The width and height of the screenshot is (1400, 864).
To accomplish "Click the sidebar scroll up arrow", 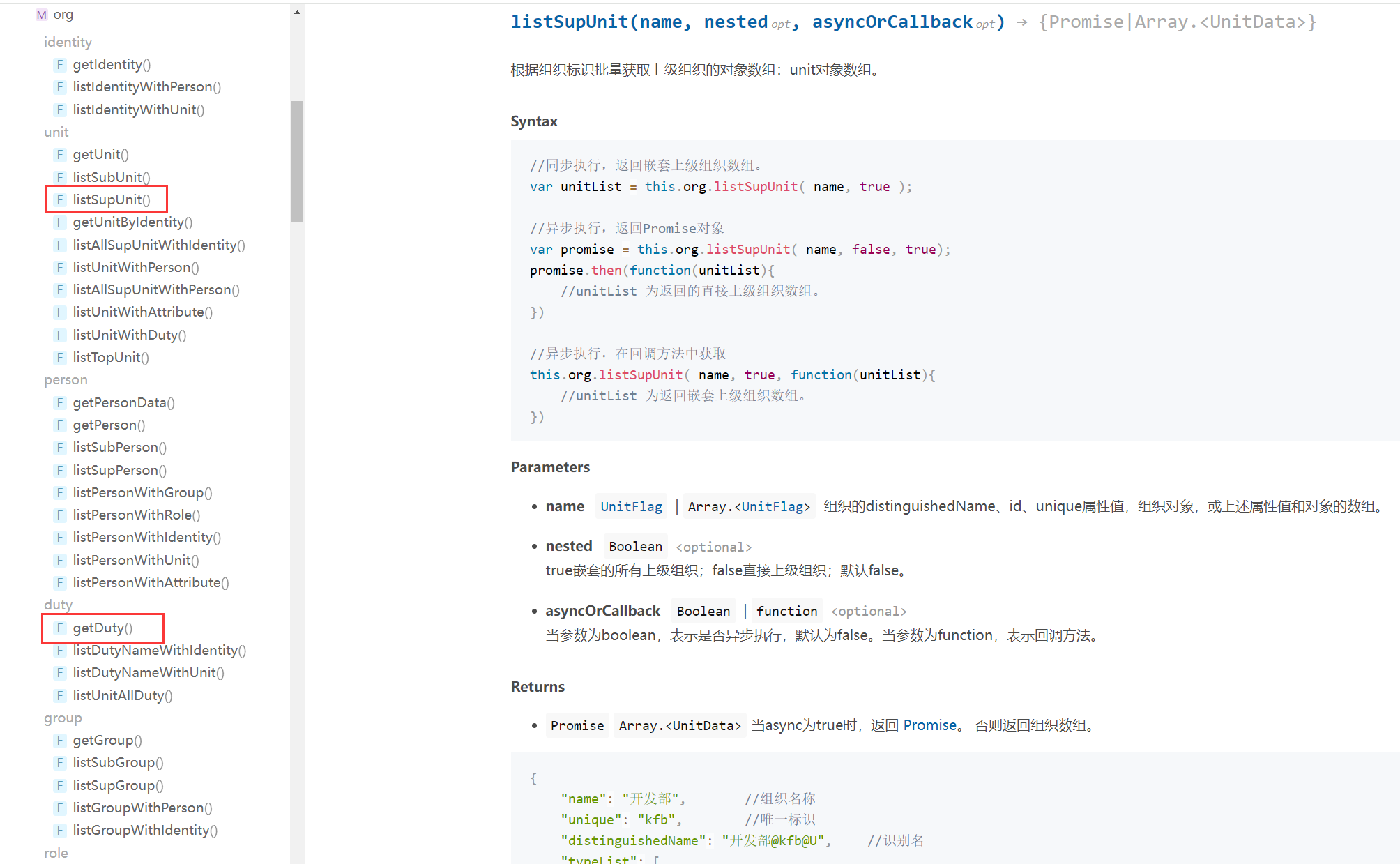I will coord(297,13).
